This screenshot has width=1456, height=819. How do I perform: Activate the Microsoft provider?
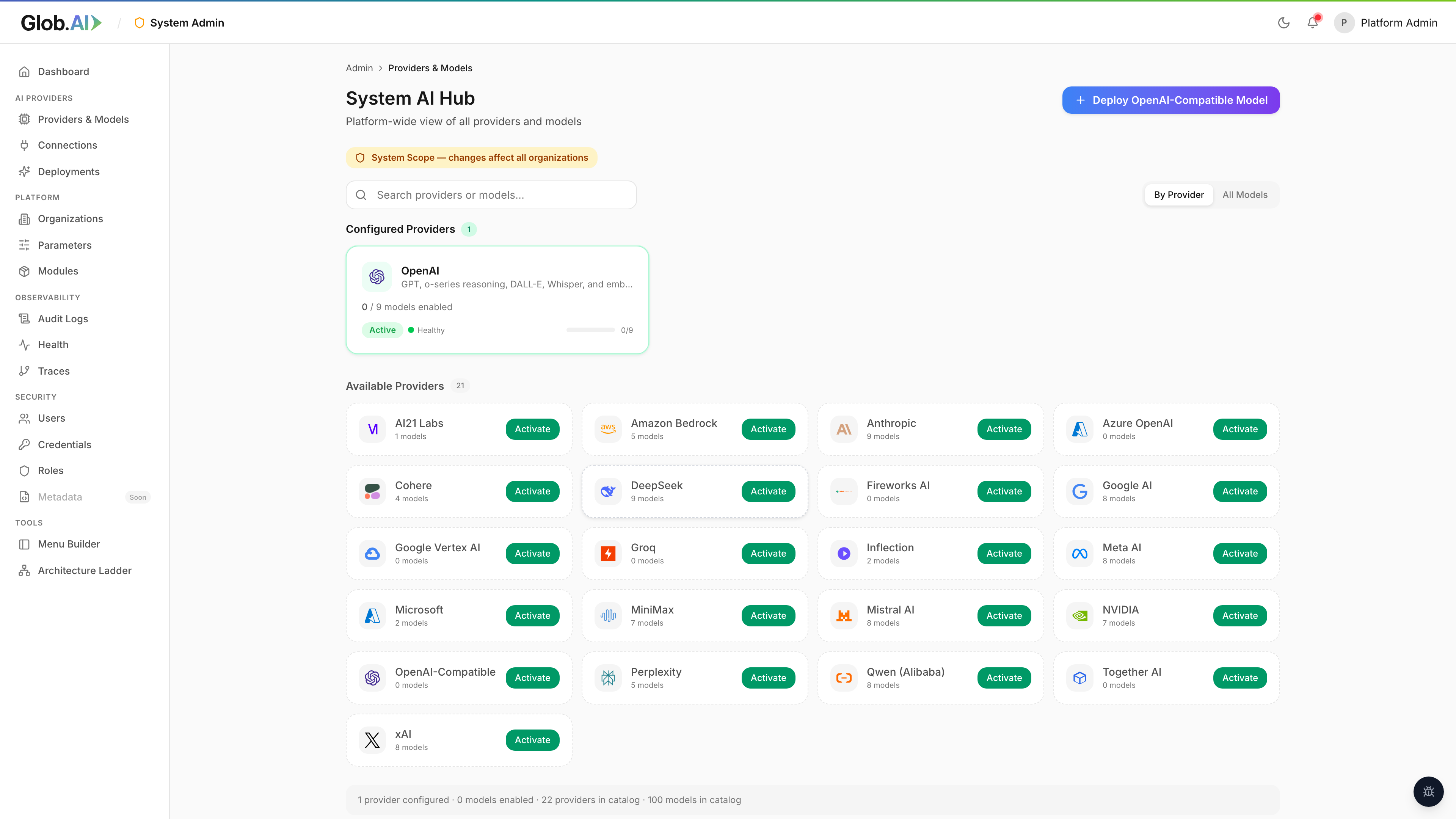pos(532,615)
